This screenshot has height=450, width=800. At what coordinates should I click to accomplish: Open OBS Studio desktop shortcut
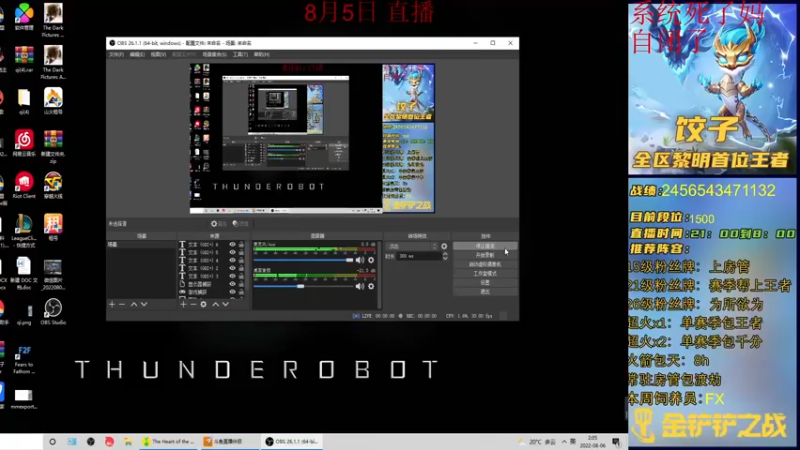click(x=53, y=312)
